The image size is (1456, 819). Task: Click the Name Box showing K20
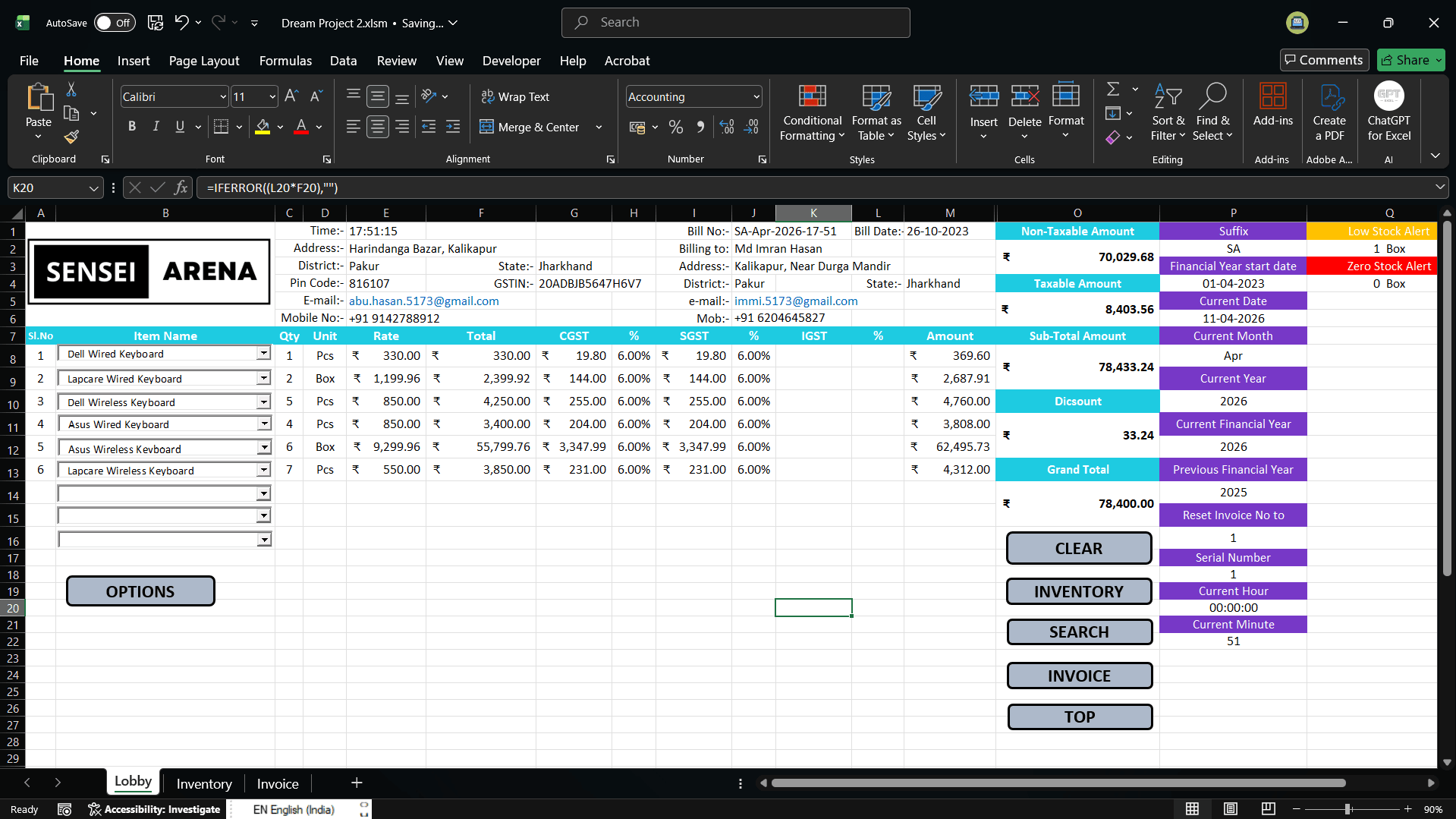tap(55, 187)
